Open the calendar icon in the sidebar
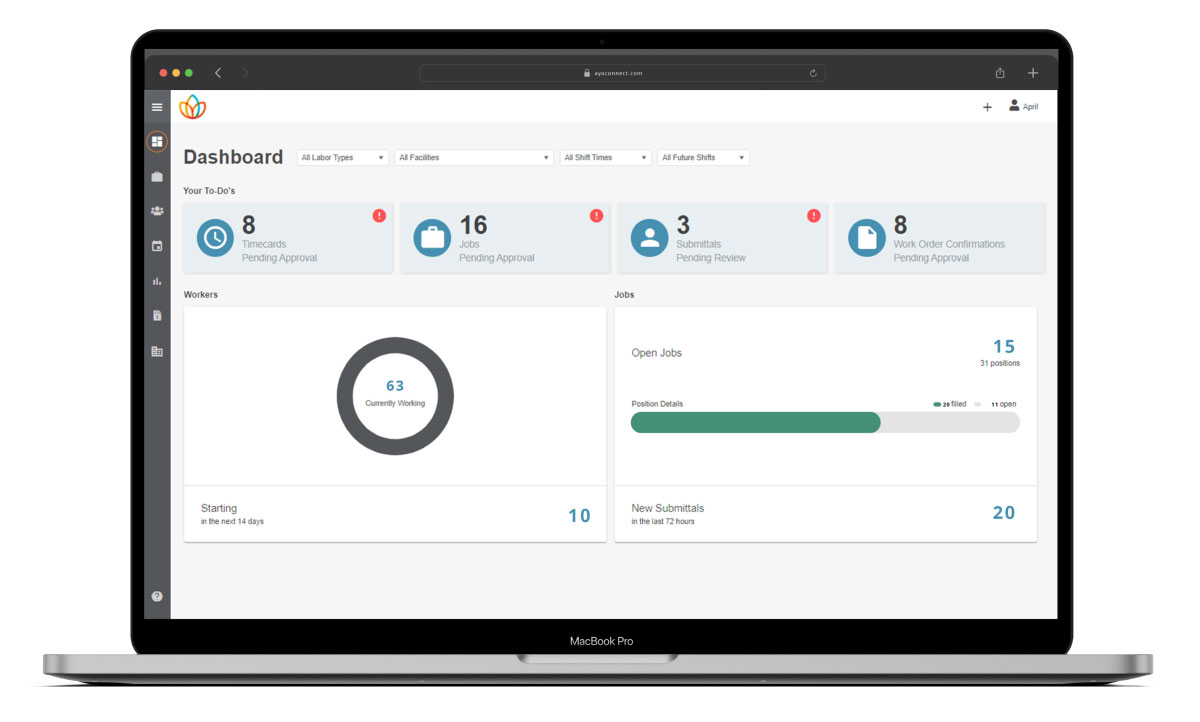 pos(157,246)
